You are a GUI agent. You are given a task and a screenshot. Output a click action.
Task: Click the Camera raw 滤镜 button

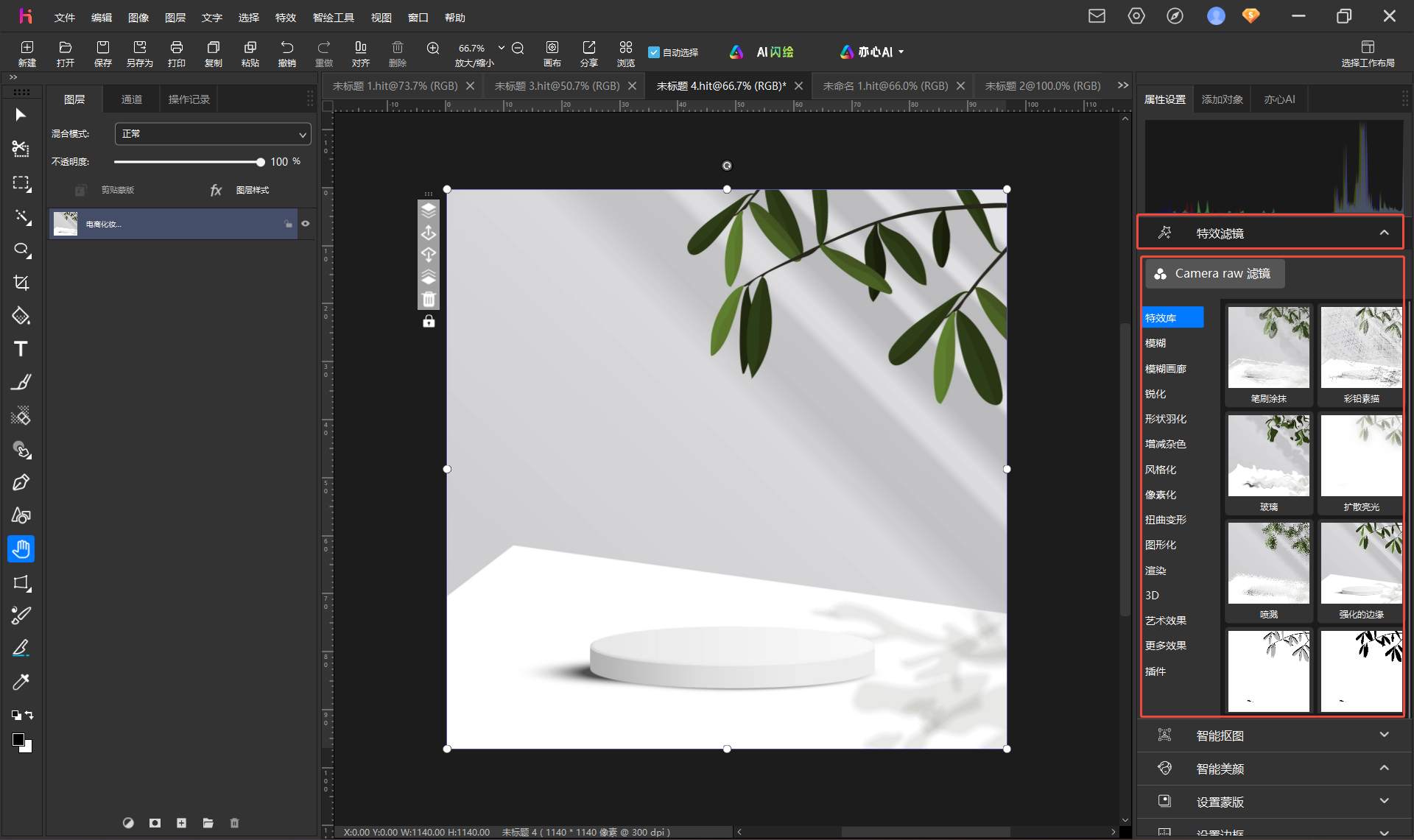pyautogui.click(x=1214, y=274)
